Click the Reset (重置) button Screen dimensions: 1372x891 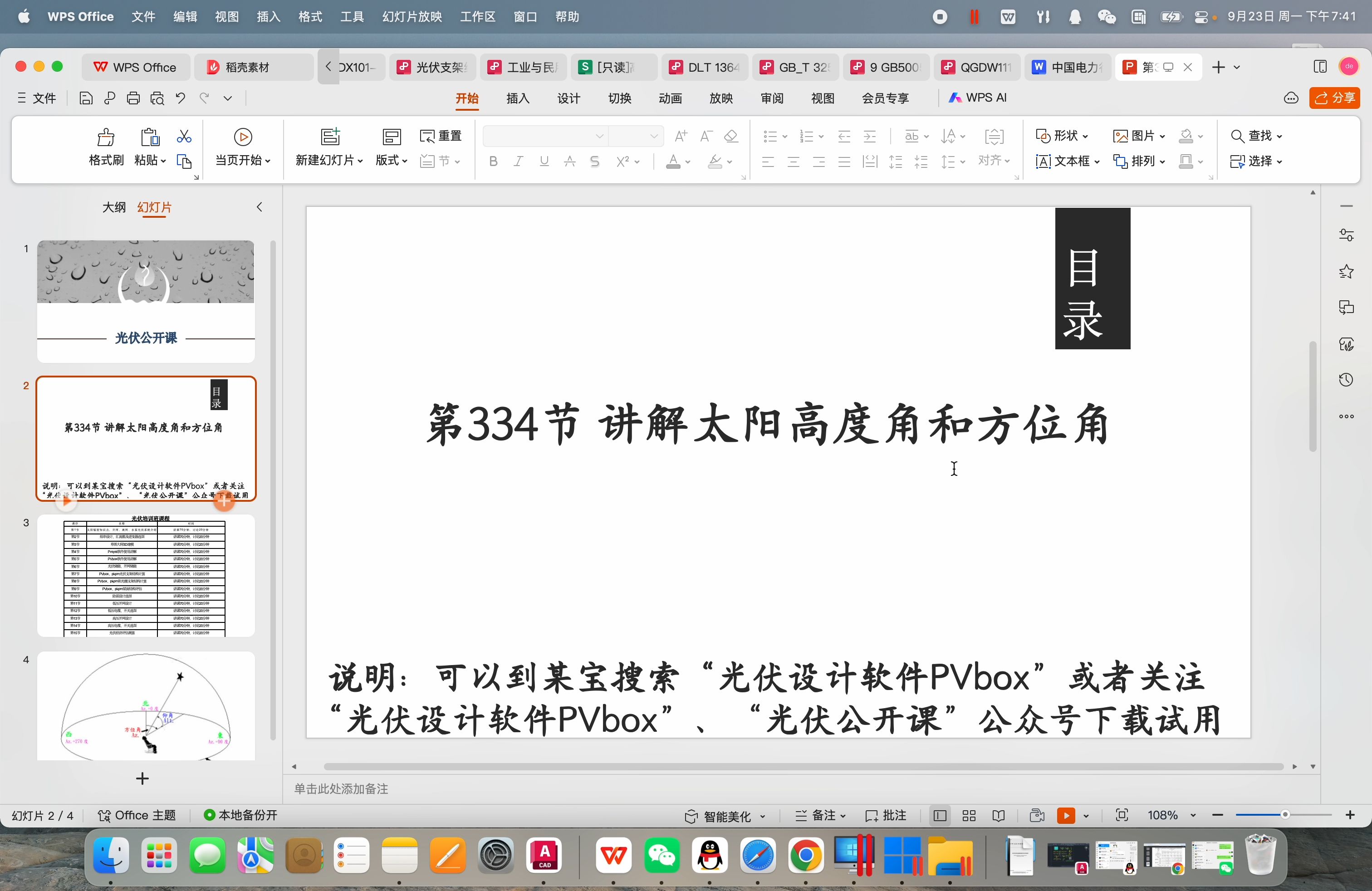point(441,136)
